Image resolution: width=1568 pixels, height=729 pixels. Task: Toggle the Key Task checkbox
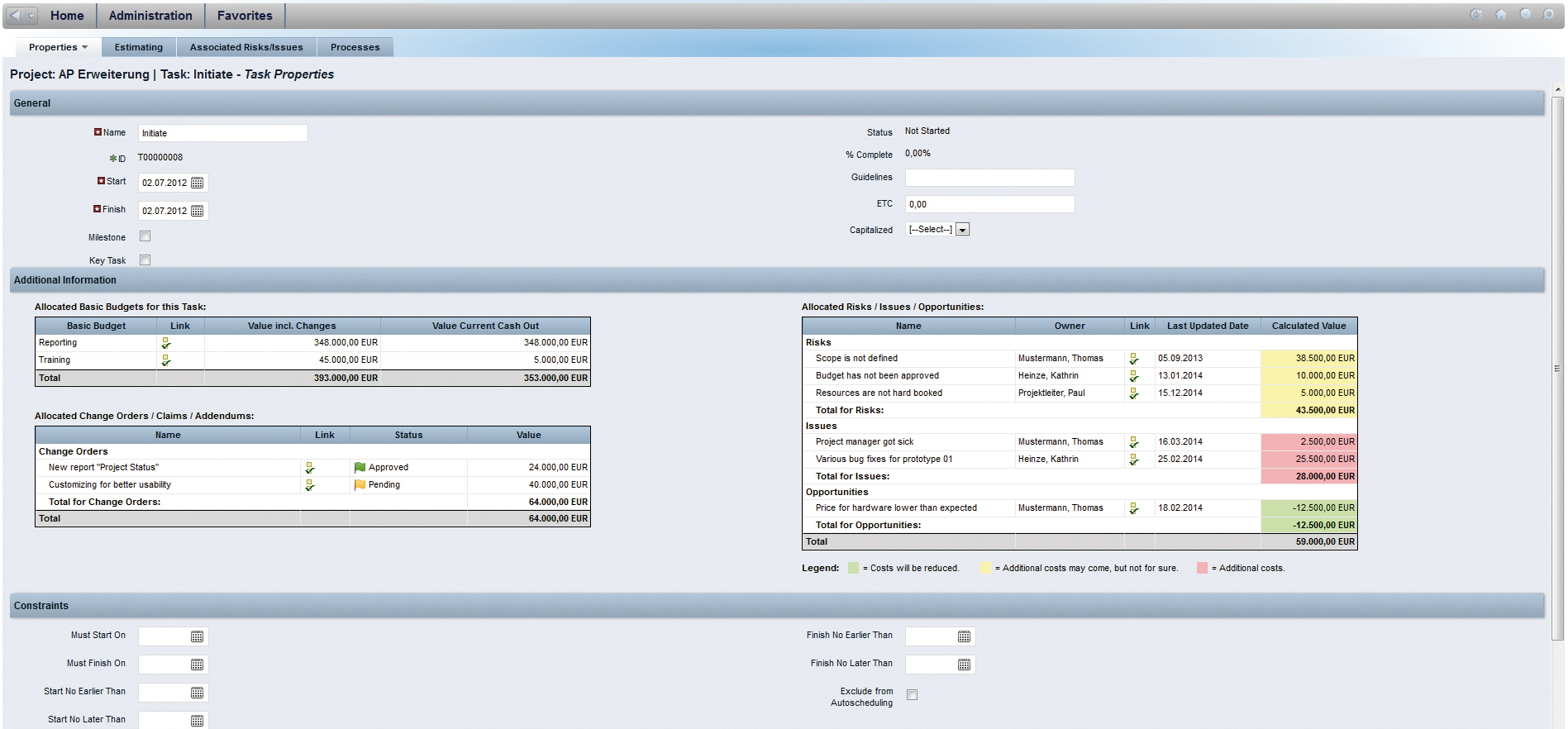point(145,260)
